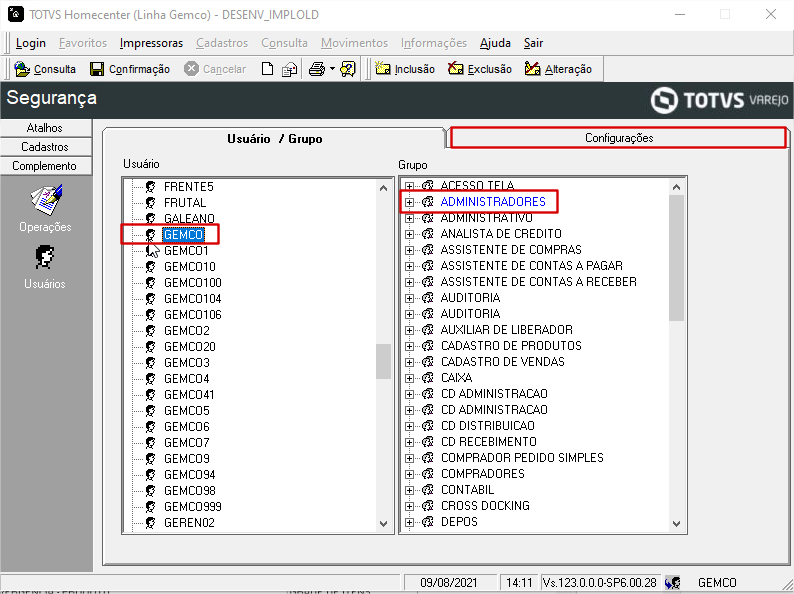Click the group icon beside CONTABIL

(428, 490)
